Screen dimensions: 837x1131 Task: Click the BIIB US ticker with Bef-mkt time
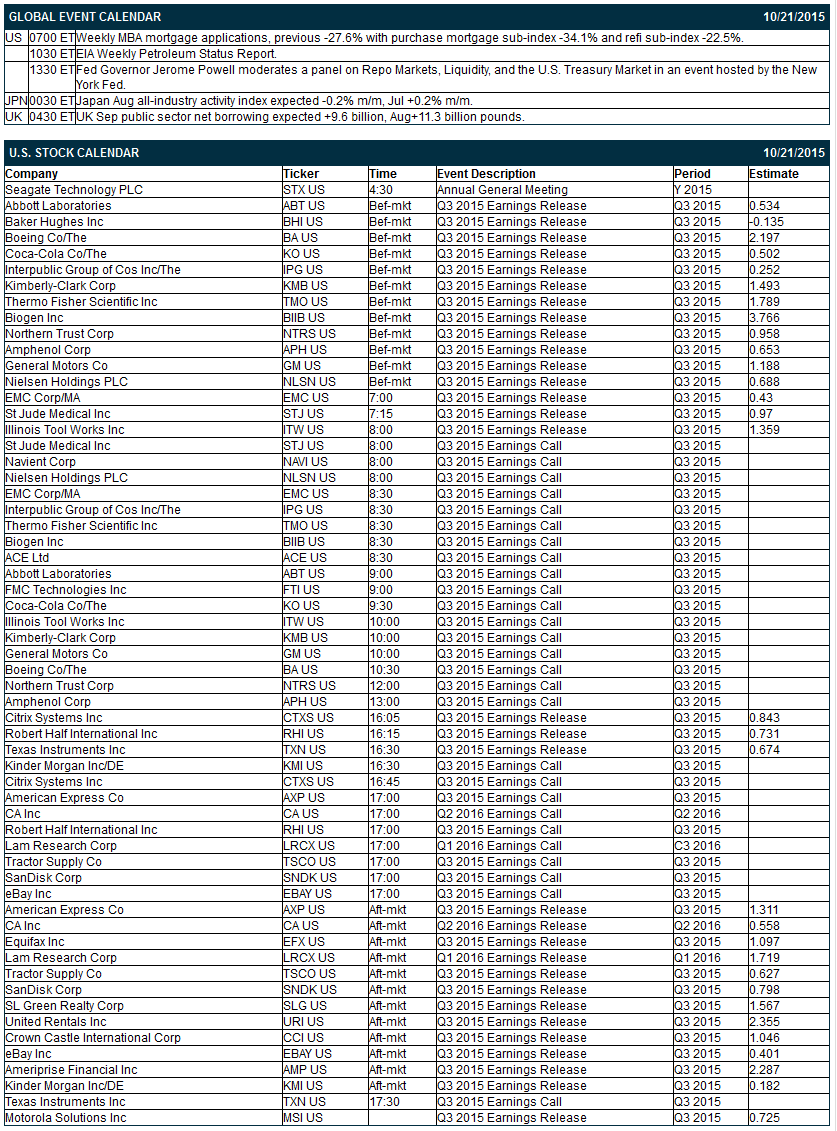304,317
